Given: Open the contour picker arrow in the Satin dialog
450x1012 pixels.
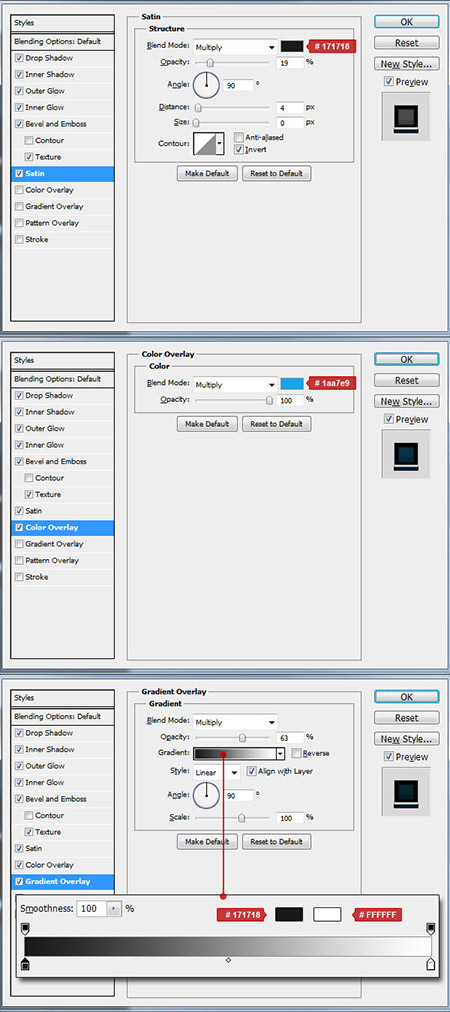Looking at the screenshot, I should point(220,143).
